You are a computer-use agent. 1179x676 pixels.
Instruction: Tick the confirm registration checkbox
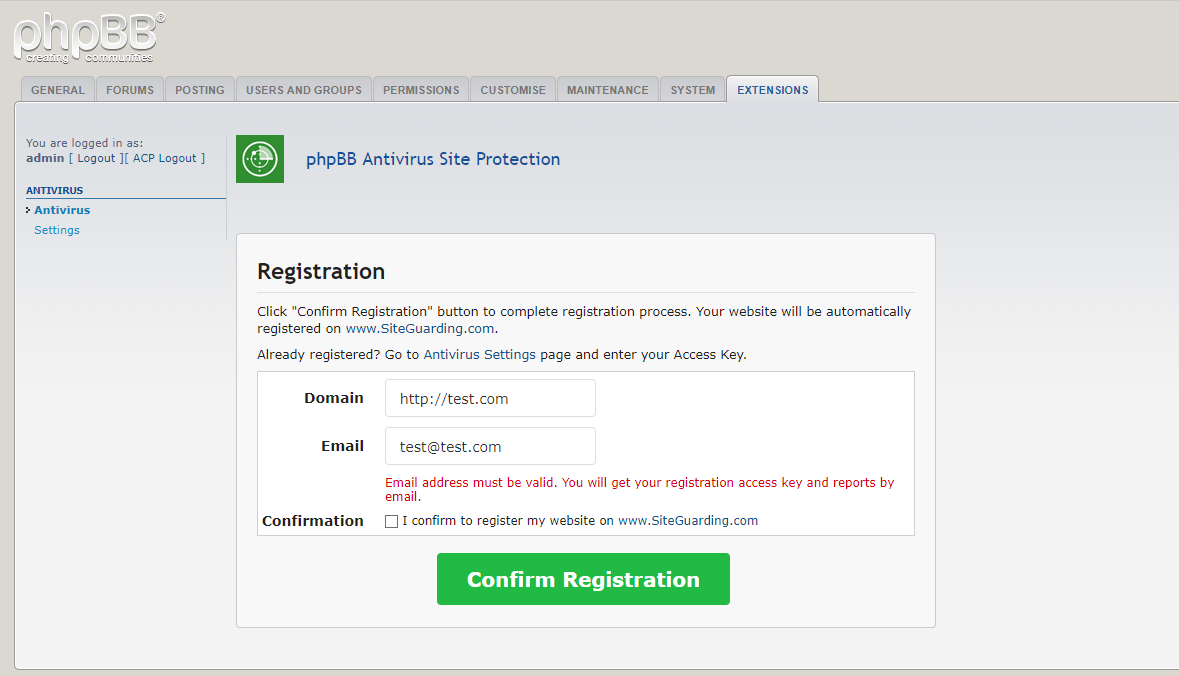[x=391, y=521]
